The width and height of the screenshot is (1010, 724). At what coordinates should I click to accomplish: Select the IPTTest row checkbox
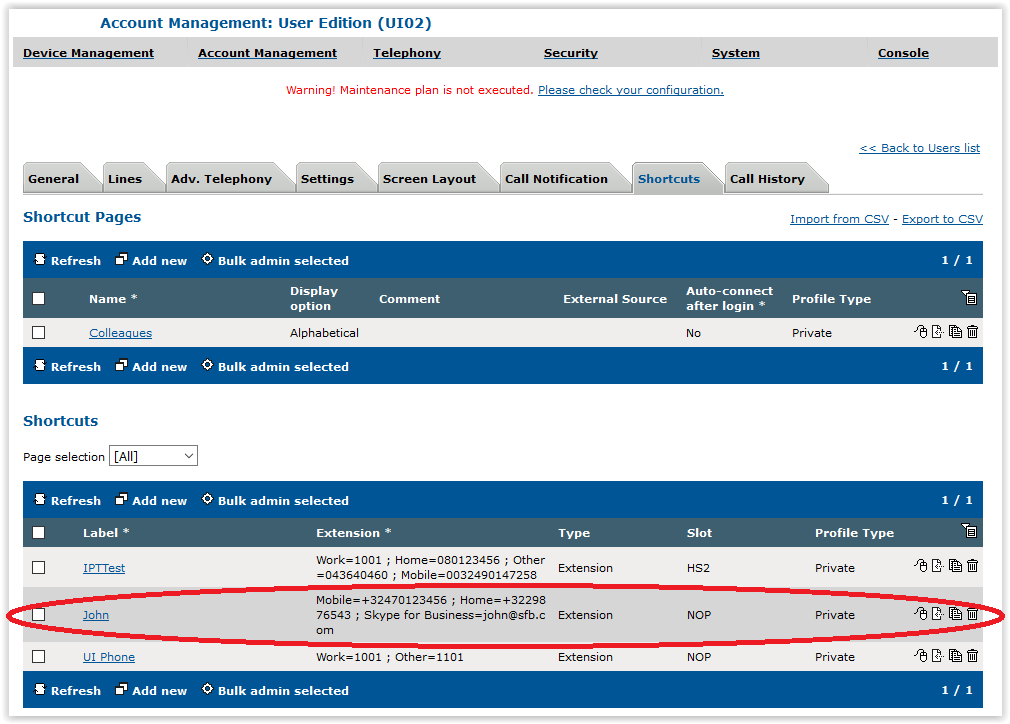(x=39, y=567)
